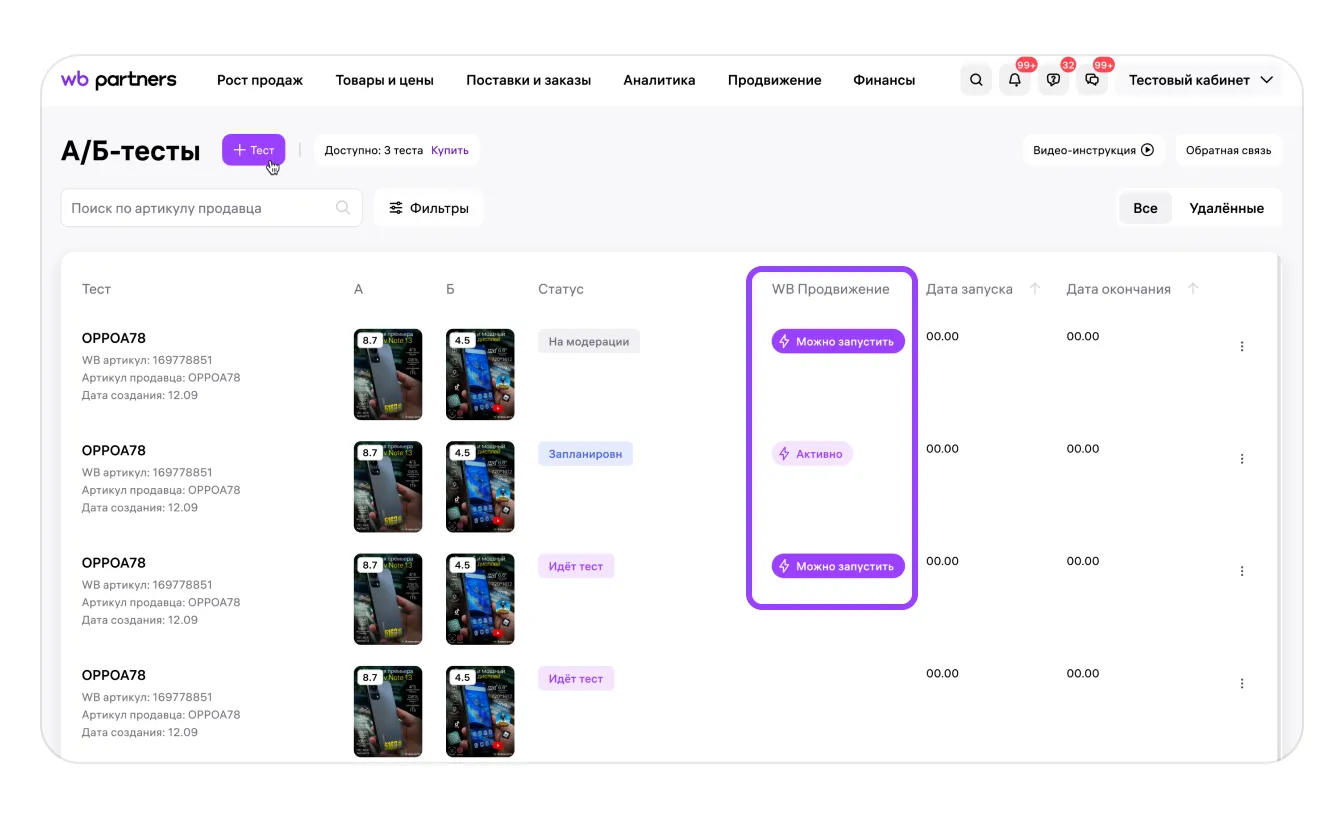Image resolution: width=1344 pixels, height=818 pixels.
Task: Open three-dot menu for first OPPOA78 test
Action: (1242, 346)
